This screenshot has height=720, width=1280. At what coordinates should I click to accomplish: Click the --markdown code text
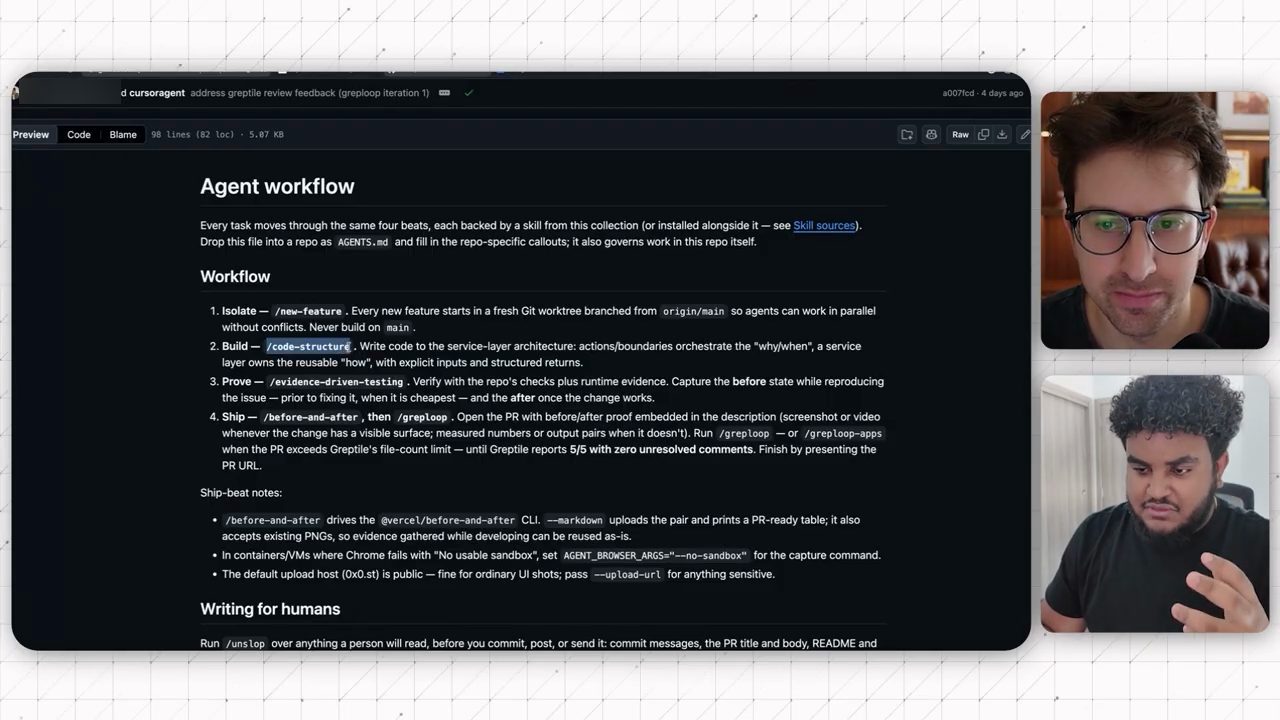[x=575, y=520]
